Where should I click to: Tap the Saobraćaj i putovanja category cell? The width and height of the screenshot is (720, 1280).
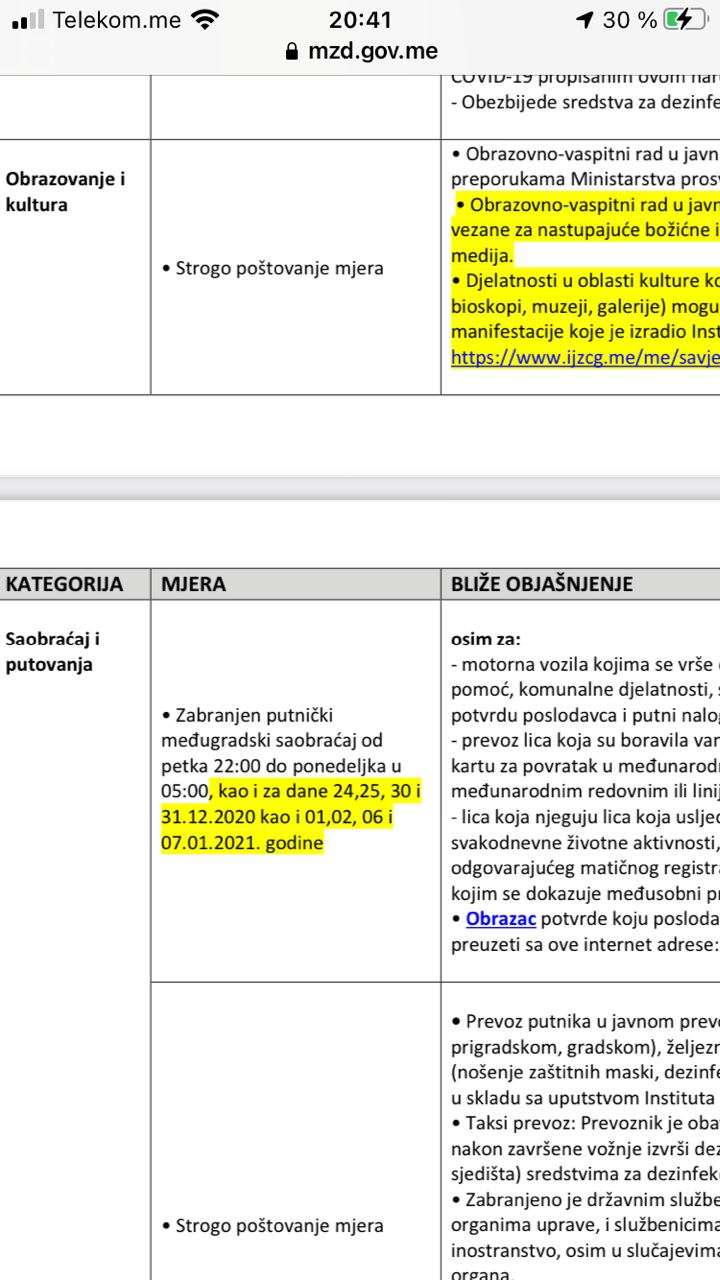point(53,651)
